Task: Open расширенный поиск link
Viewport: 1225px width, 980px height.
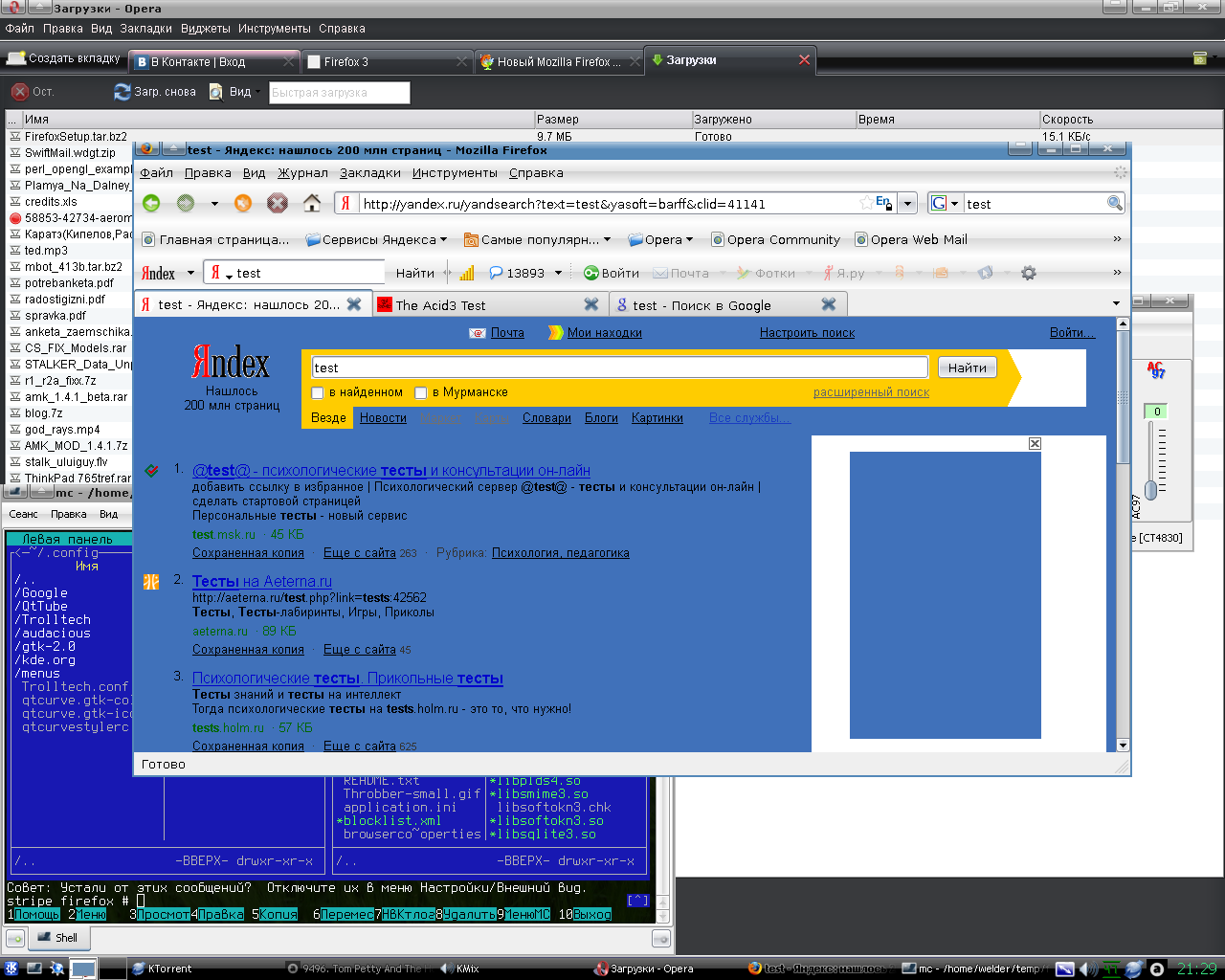Action: click(x=871, y=392)
